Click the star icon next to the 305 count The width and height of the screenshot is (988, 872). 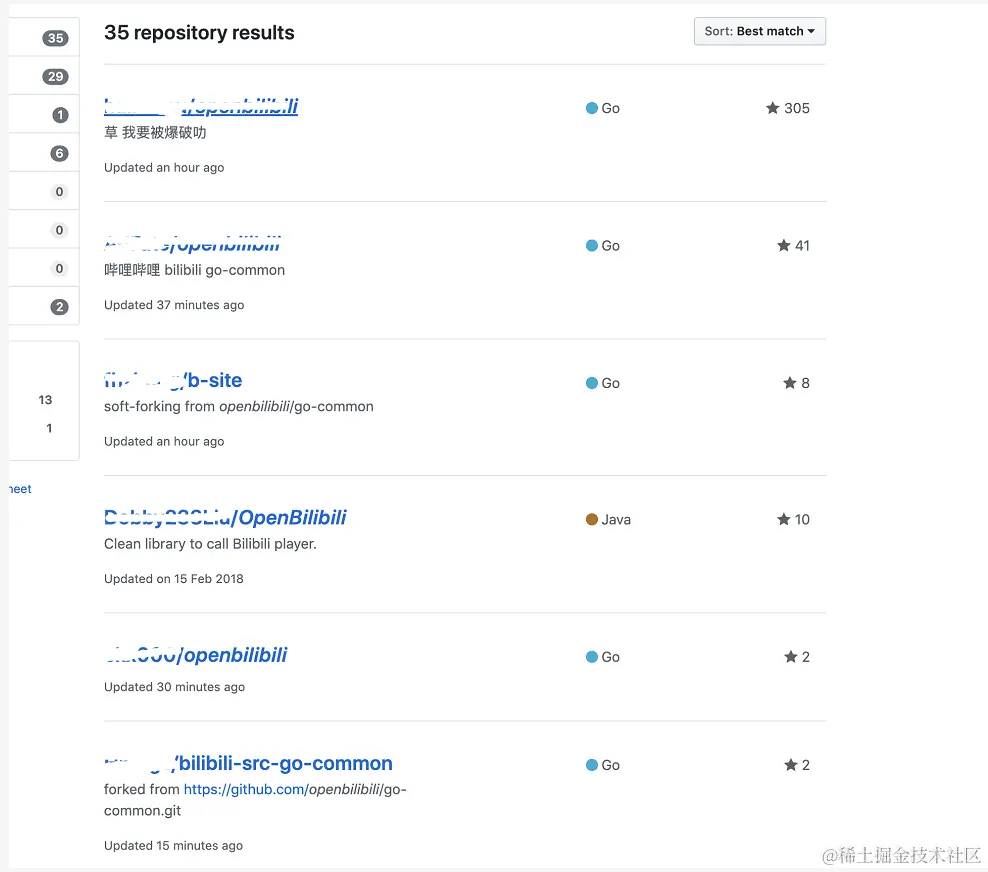770,108
